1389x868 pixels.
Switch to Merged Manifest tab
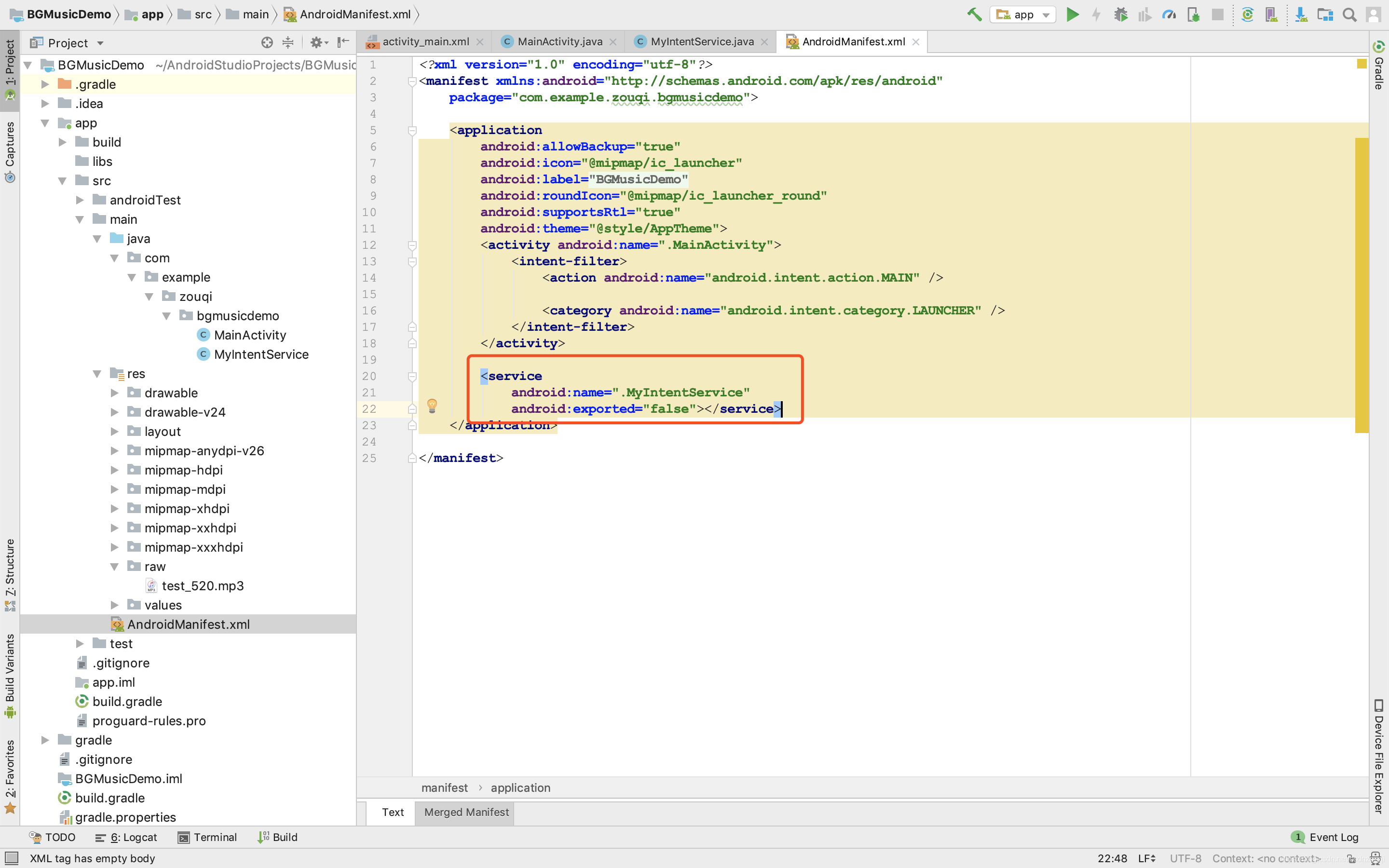point(466,812)
